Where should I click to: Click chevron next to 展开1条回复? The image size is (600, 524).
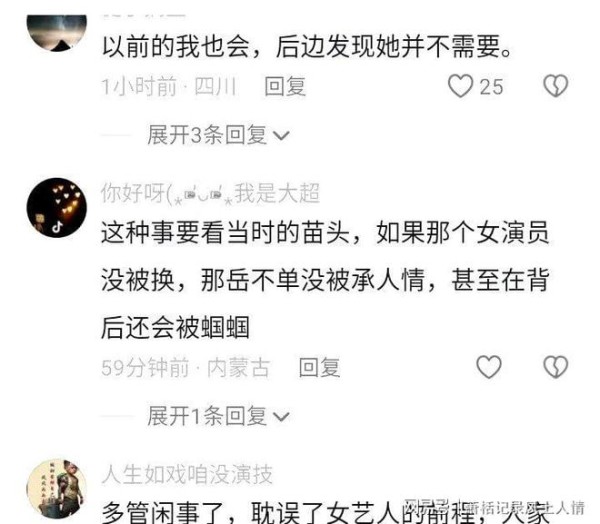281,417
